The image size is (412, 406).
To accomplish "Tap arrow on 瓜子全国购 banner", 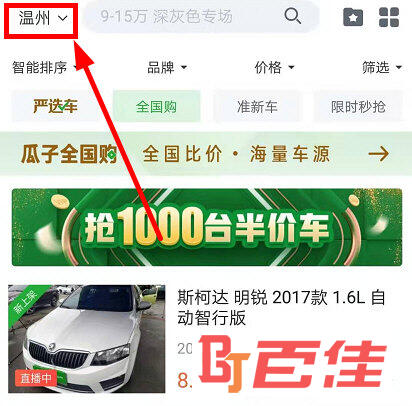I will click(379, 154).
